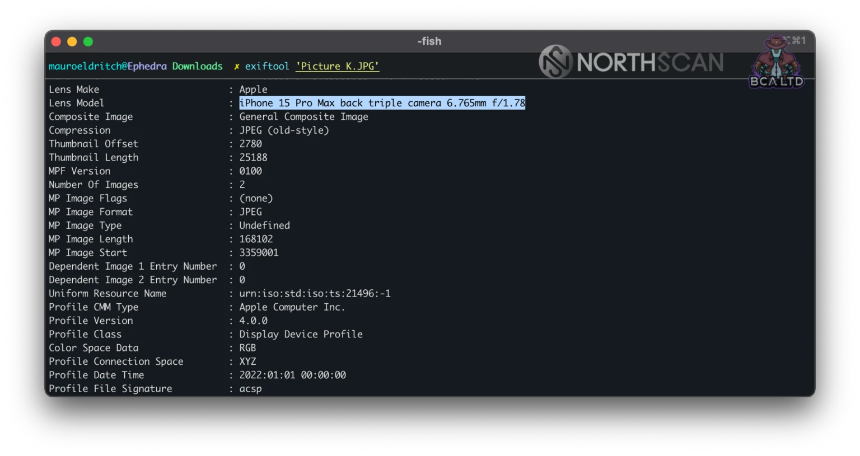Click the Downloads directory in the prompt

[197, 66]
